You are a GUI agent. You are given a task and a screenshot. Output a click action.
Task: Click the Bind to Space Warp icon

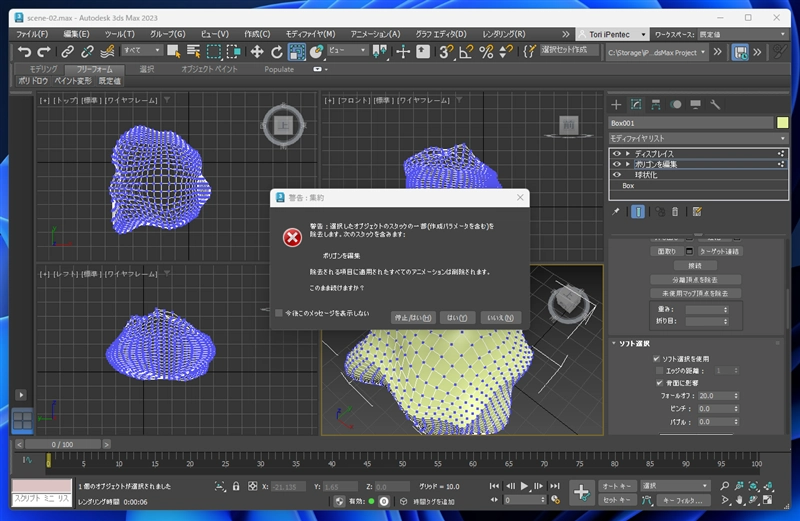[x=107, y=52]
